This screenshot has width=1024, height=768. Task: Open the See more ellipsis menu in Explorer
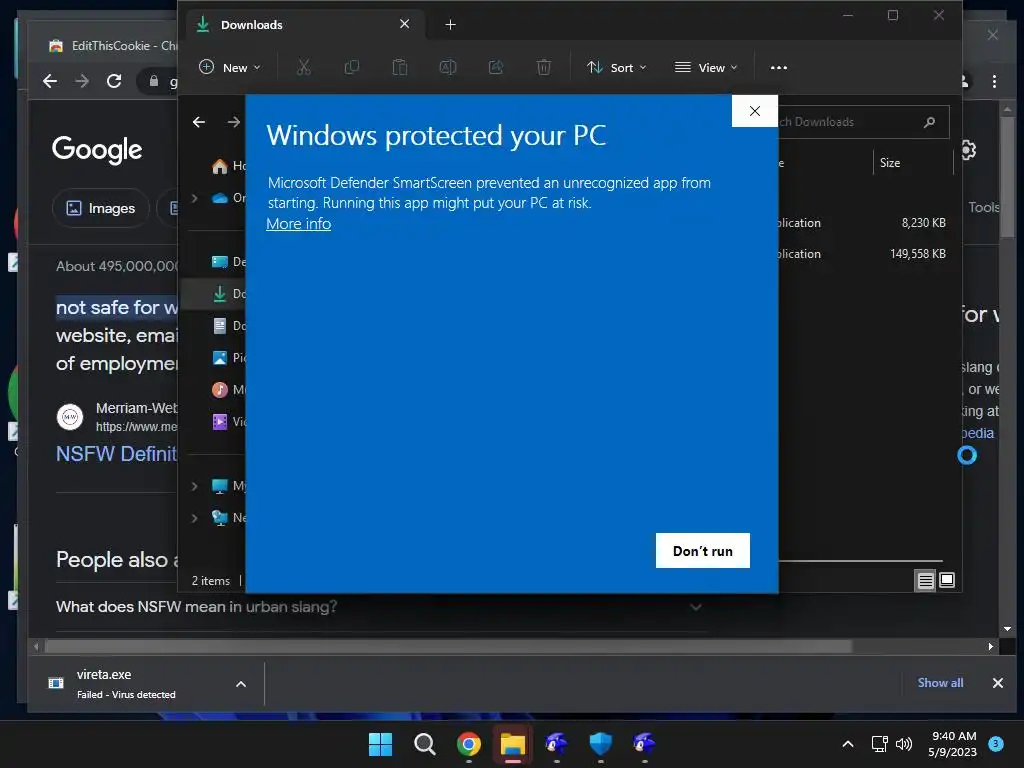pos(778,67)
